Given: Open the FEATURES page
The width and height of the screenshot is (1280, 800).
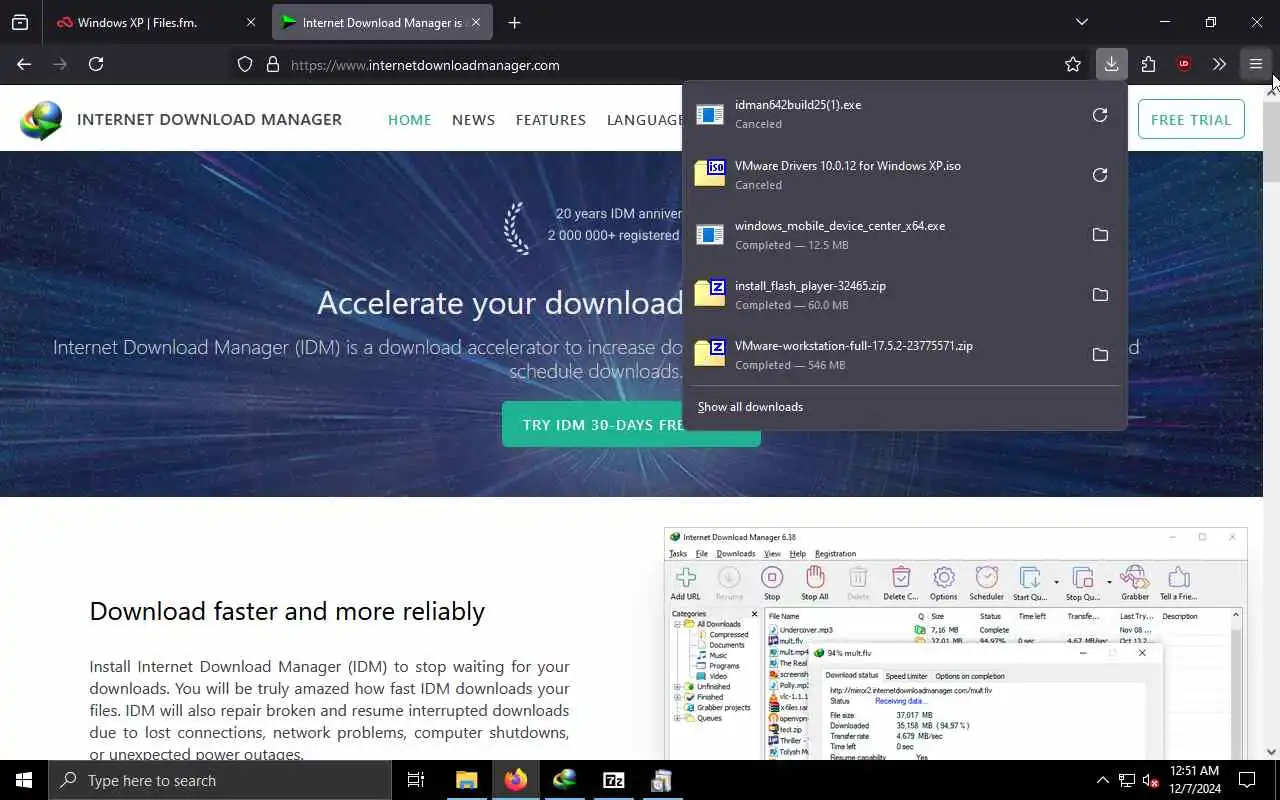Looking at the screenshot, I should coord(551,119).
